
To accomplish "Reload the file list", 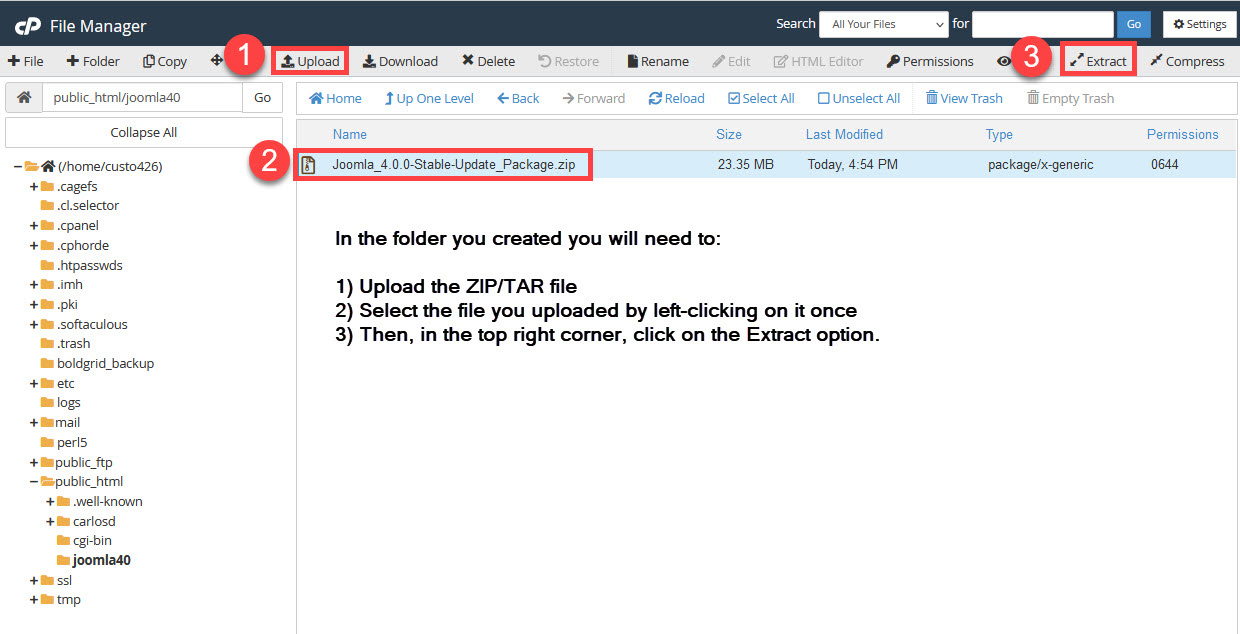I will pyautogui.click(x=677, y=98).
